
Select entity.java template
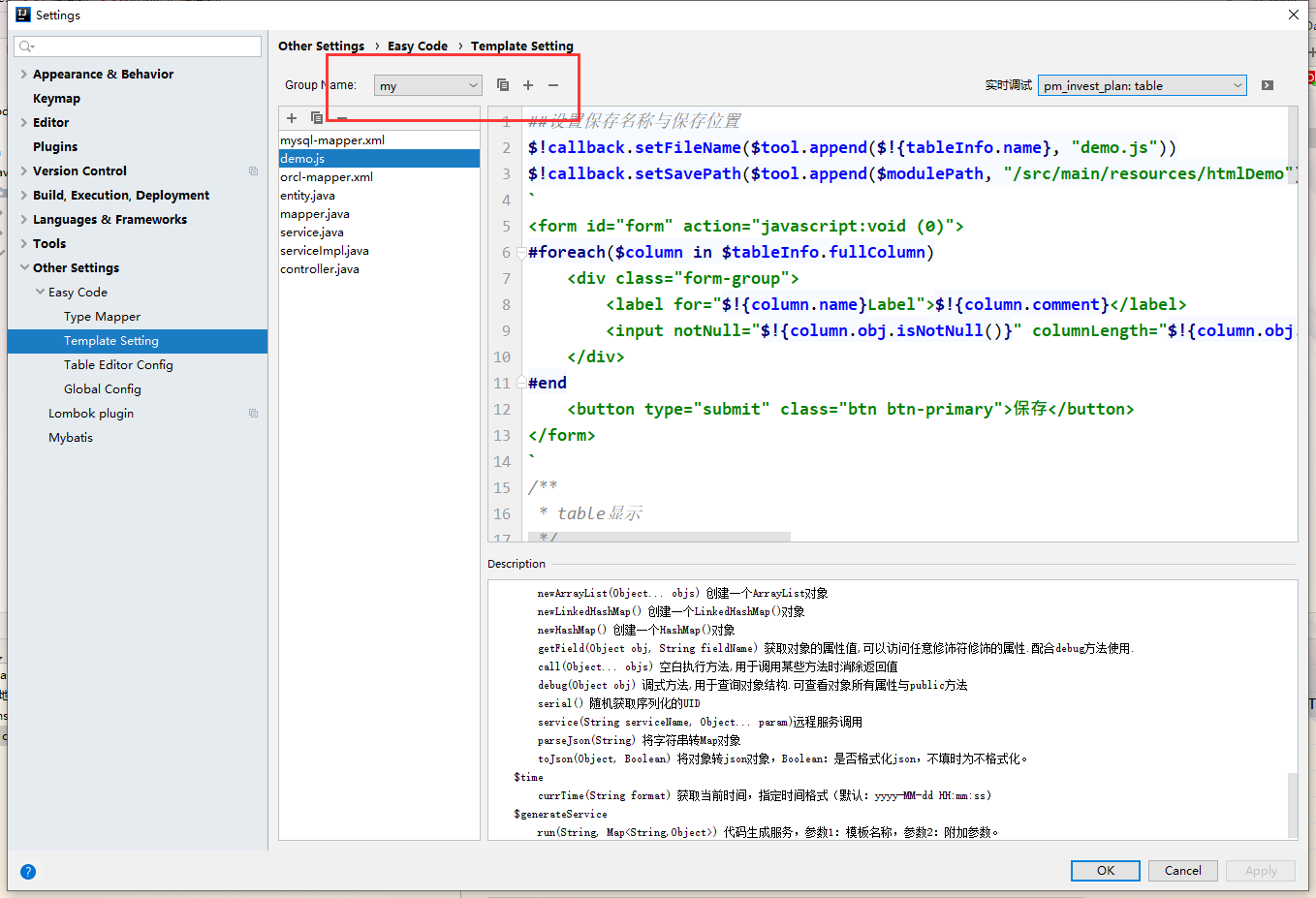[x=379, y=196]
